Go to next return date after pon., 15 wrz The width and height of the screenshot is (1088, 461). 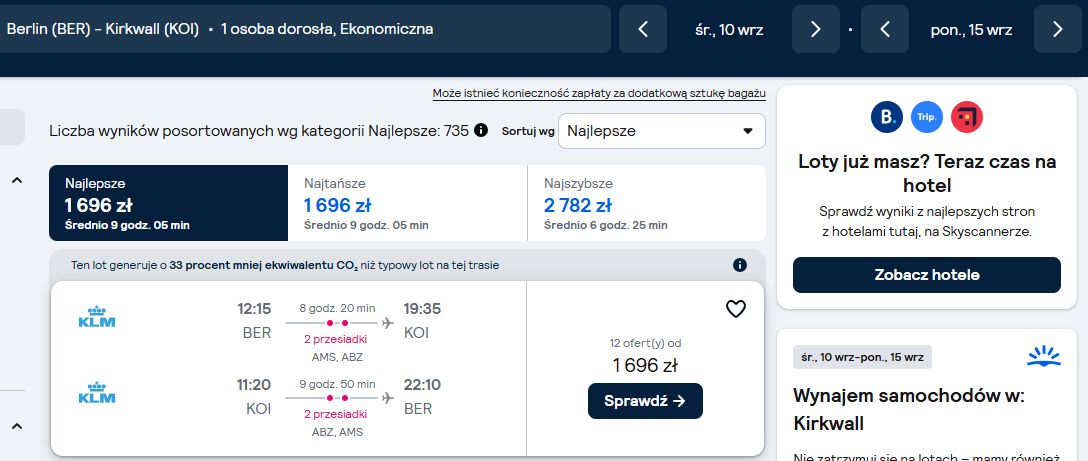pyautogui.click(x=1057, y=29)
